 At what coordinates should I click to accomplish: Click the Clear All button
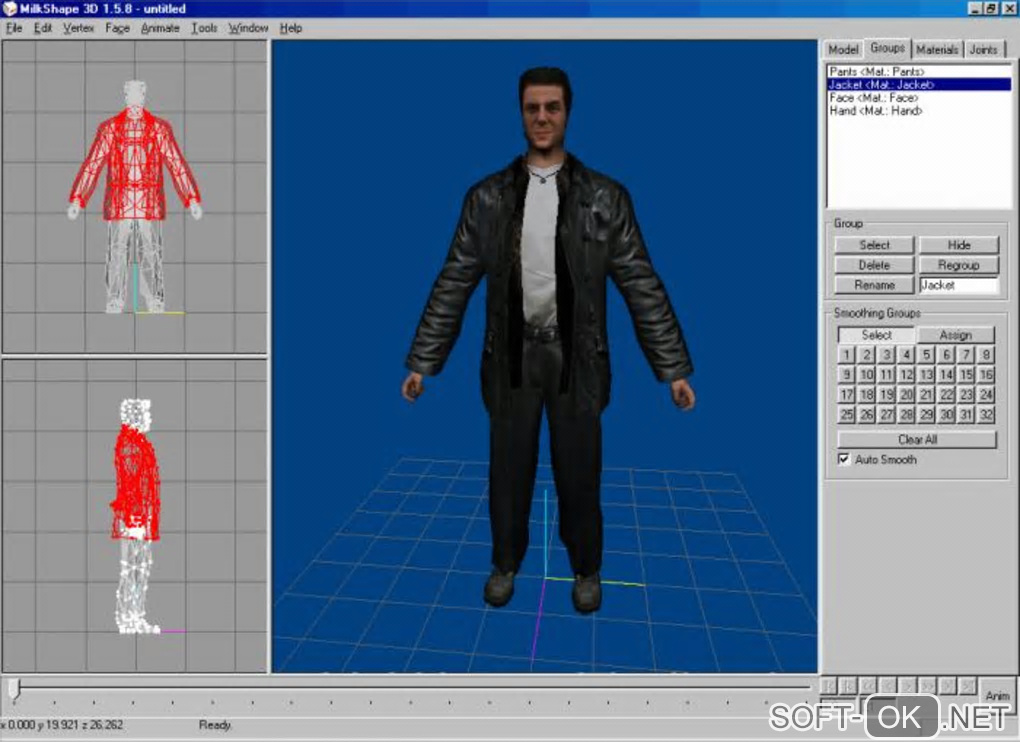coord(917,440)
